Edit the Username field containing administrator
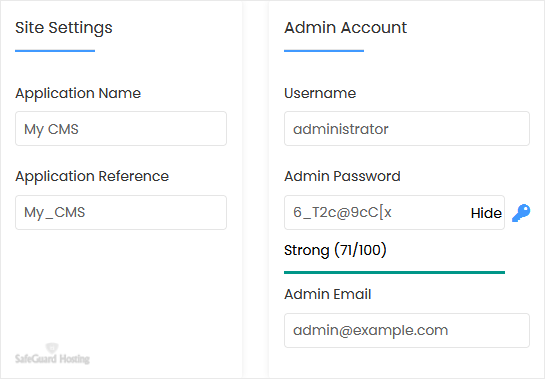This screenshot has height=379, width=545. pos(407,129)
